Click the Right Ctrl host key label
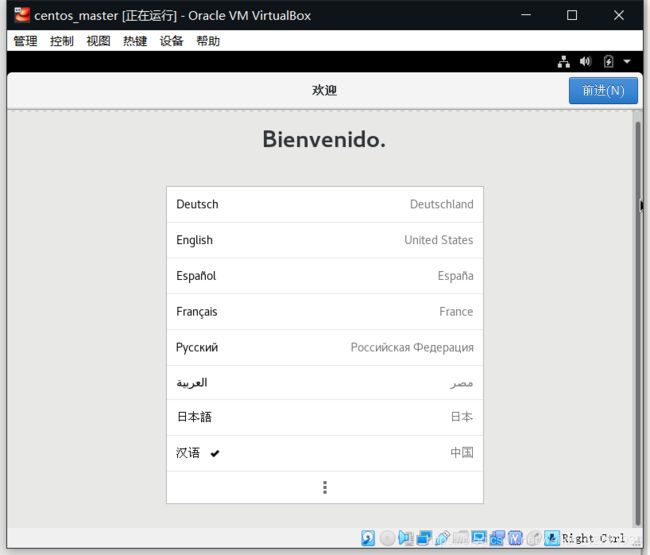 (593, 538)
